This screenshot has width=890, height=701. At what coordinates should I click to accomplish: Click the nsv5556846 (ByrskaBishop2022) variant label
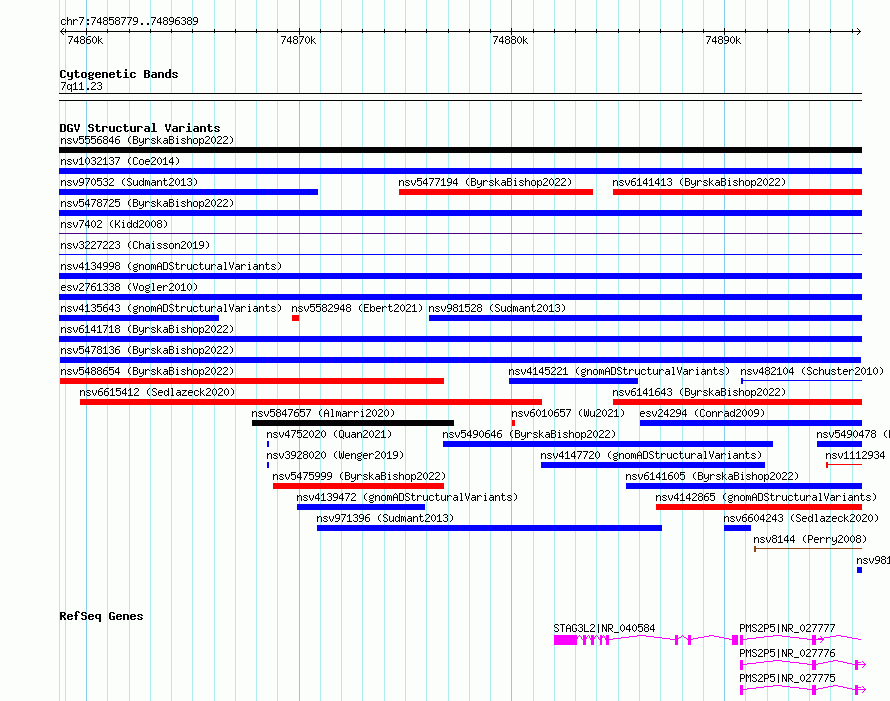(x=147, y=140)
